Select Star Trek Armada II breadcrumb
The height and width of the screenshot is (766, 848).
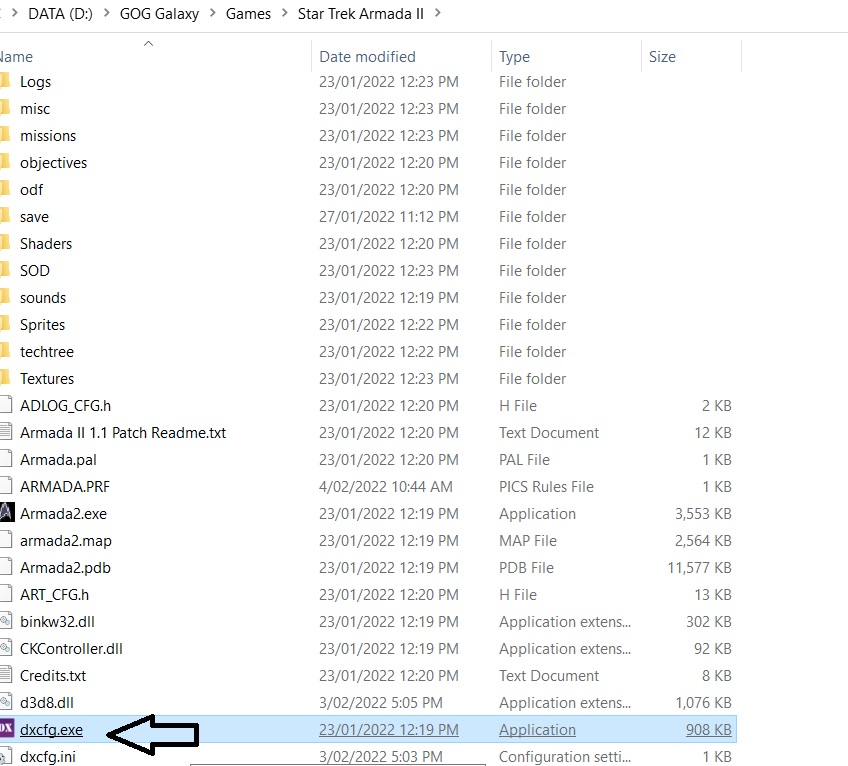pyautogui.click(x=361, y=14)
